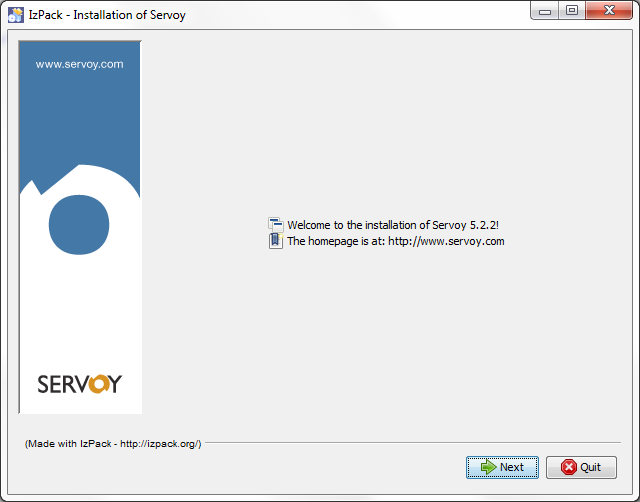
Task: Click the homepage http://www.servoy.com text
Action: (396, 241)
